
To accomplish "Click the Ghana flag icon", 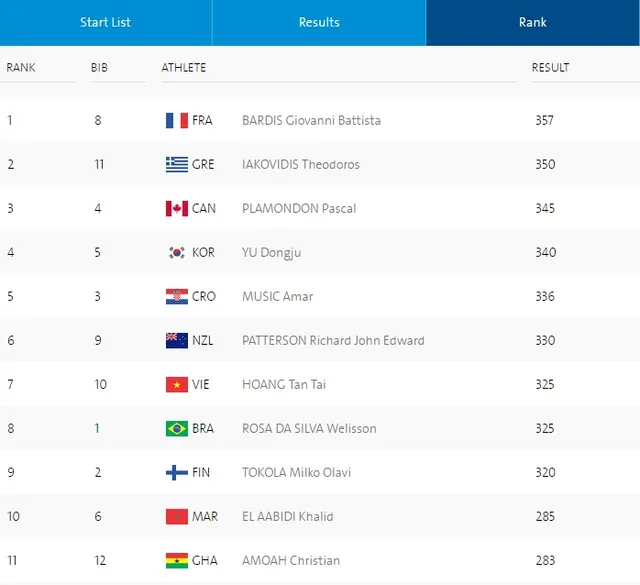I will click(177, 561).
